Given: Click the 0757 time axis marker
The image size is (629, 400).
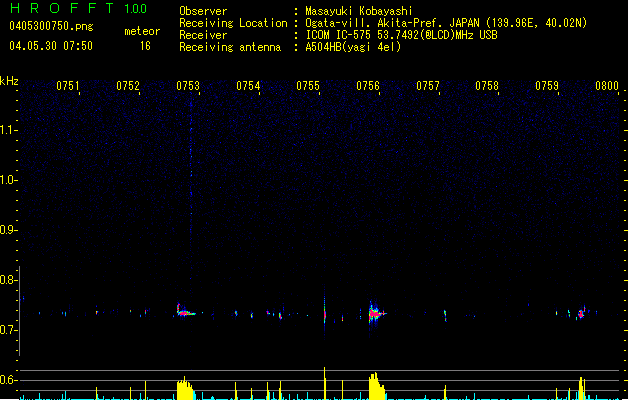Looking at the screenshot, I should tap(428, 86).
